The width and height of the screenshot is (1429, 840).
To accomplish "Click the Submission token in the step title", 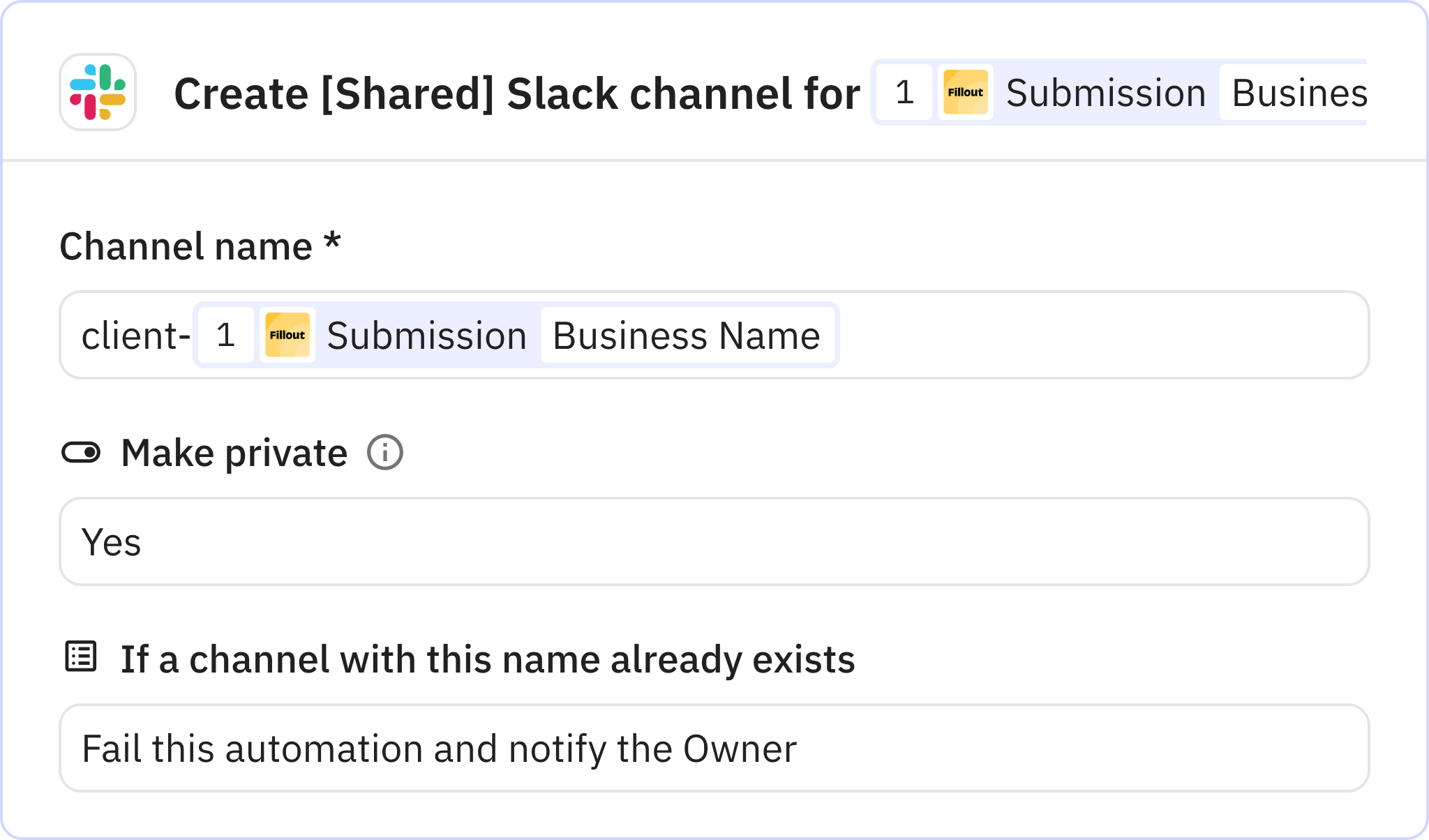I will 1106,93.
